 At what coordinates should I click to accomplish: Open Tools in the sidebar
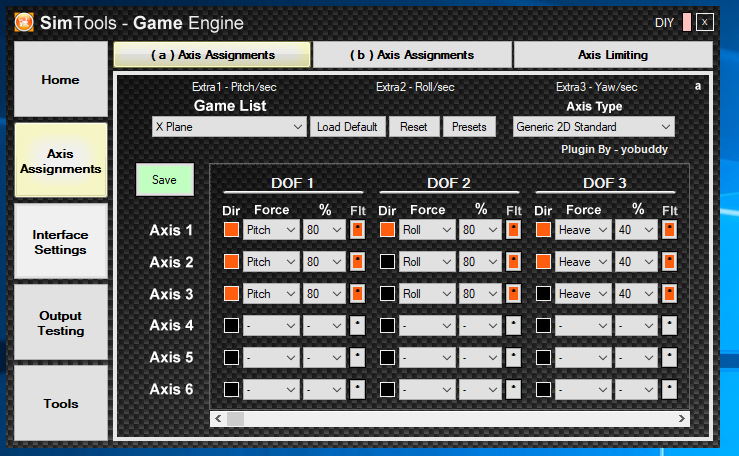[x=61, y=403]
